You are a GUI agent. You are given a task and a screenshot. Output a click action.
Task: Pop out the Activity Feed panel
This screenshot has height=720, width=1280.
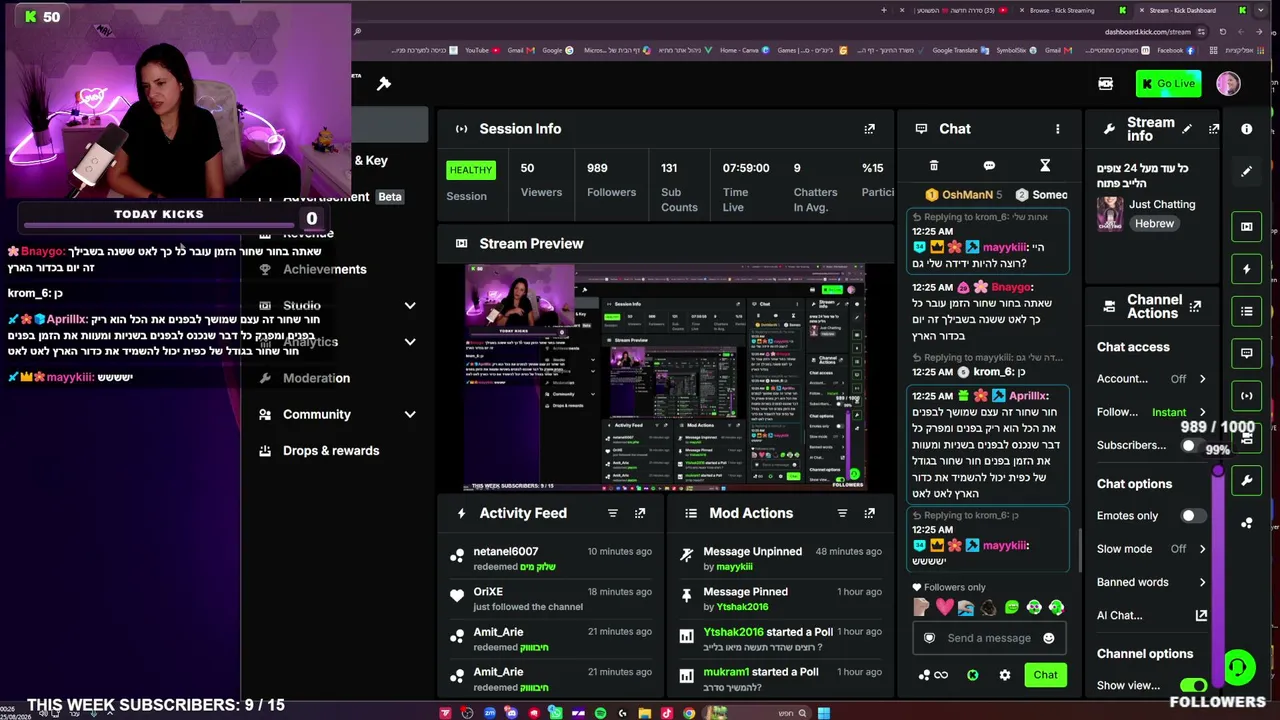click(x=640, y=513)
